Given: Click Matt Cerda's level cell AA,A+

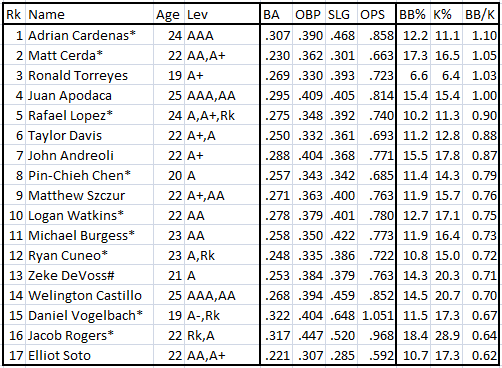Looking at the screenshot, I should [222, 55].
